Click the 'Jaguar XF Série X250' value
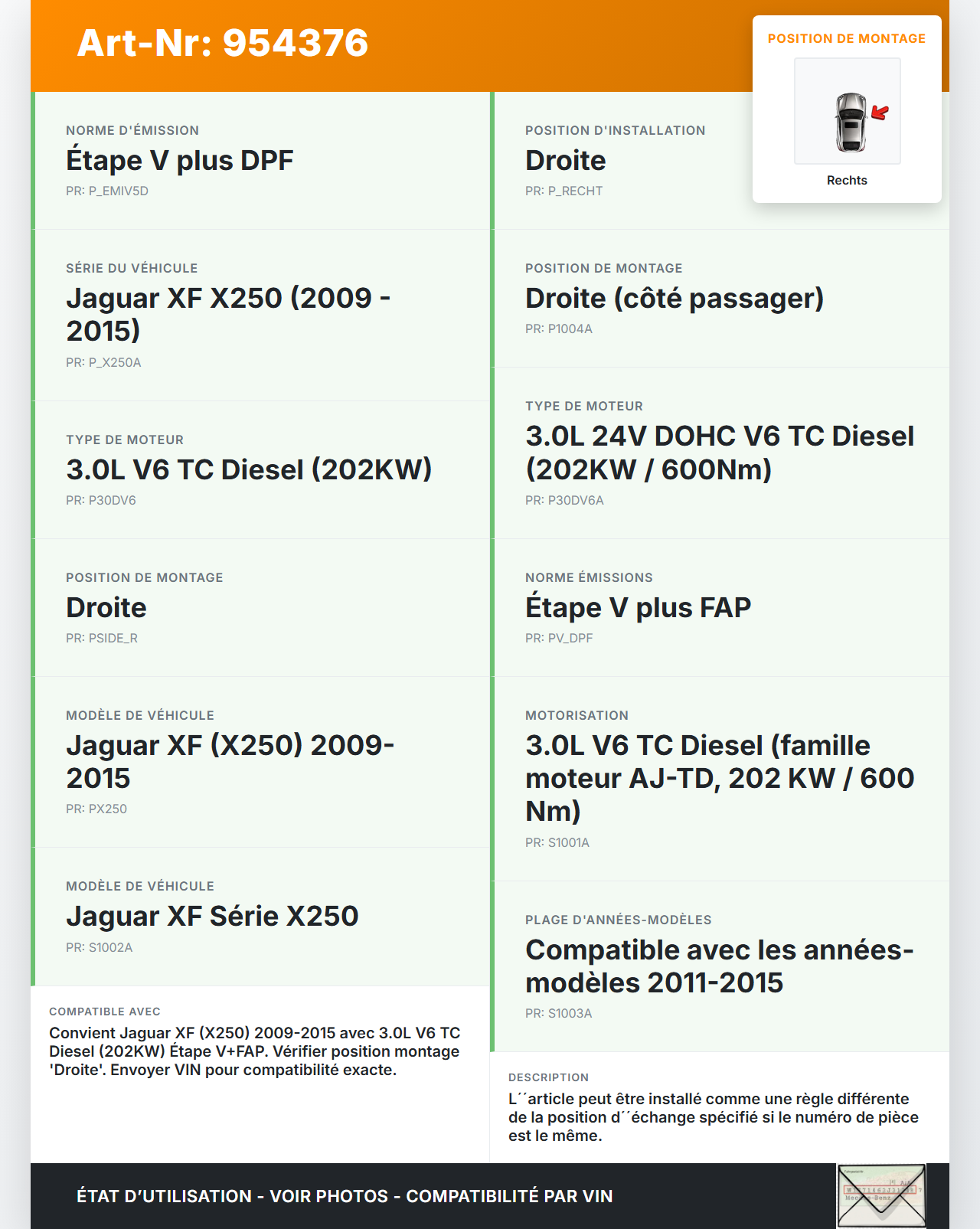This screenshot has height=1229, width=980. pyautogui.click(x=212, y=916)
